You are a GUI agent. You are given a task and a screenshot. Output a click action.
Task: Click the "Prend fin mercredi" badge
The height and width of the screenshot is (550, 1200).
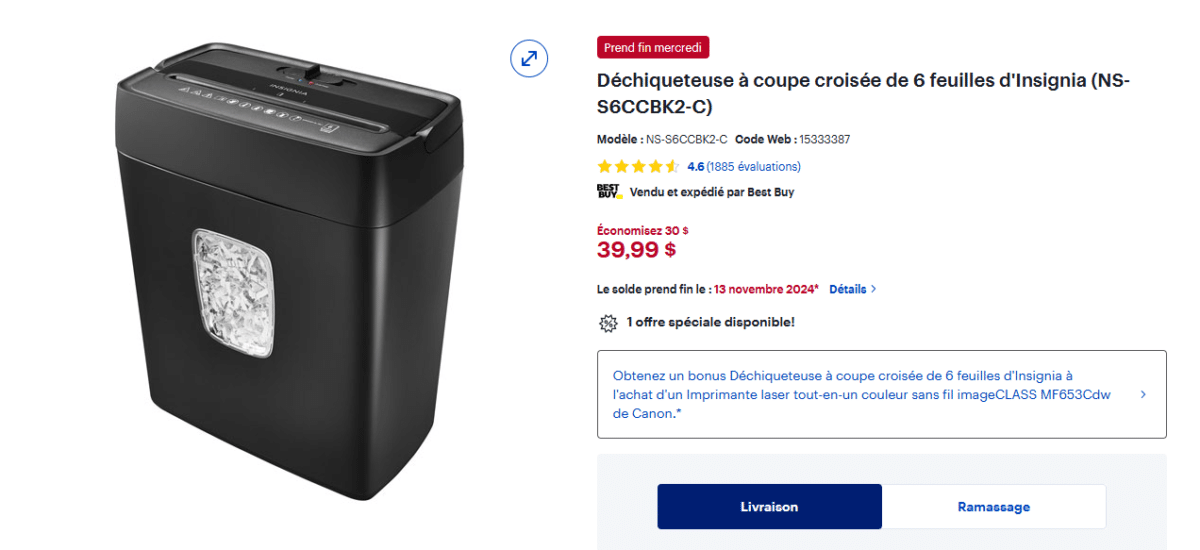(x=653, y=47)
